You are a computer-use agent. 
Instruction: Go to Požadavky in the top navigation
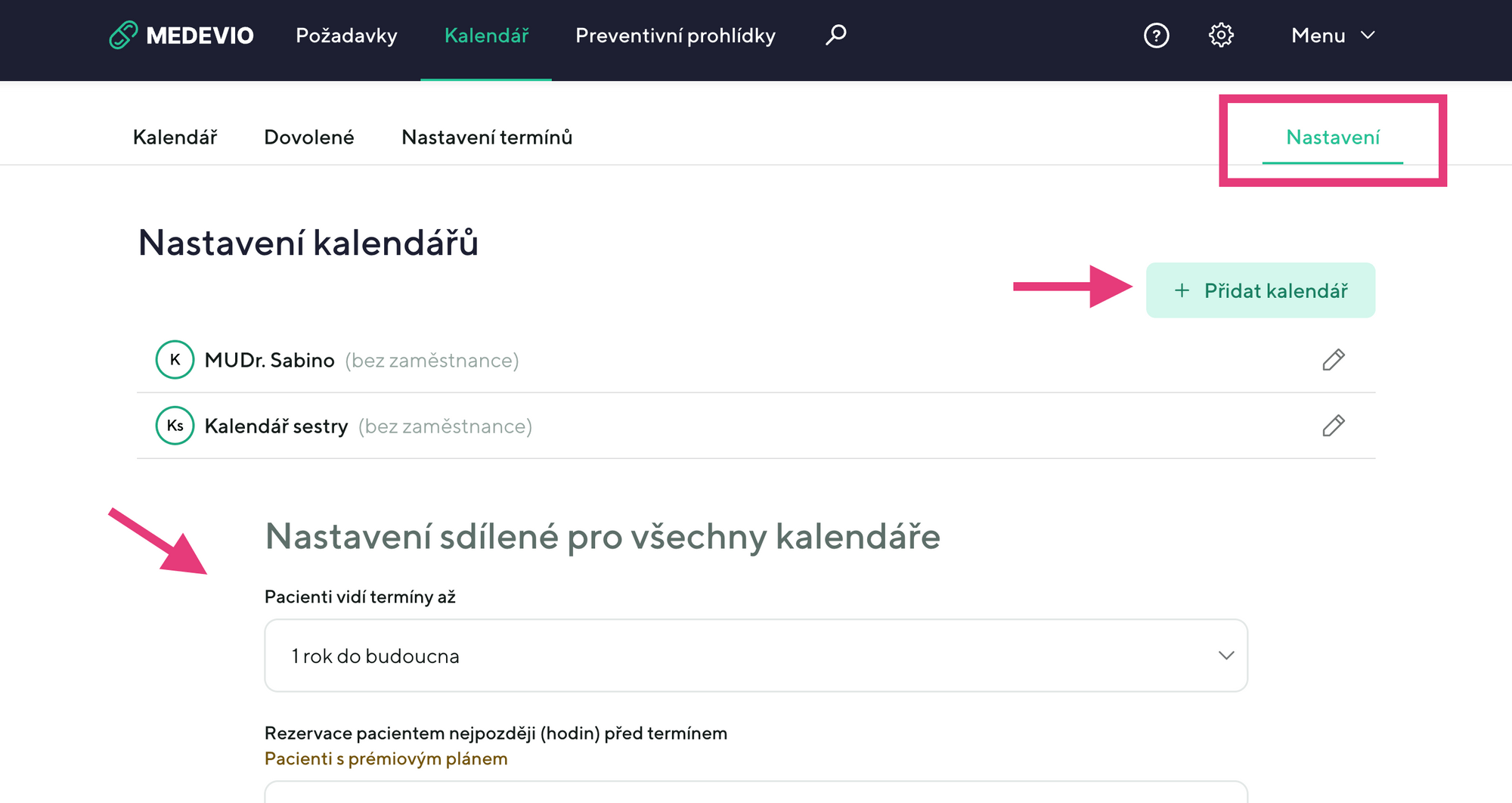tap(346, 36)
